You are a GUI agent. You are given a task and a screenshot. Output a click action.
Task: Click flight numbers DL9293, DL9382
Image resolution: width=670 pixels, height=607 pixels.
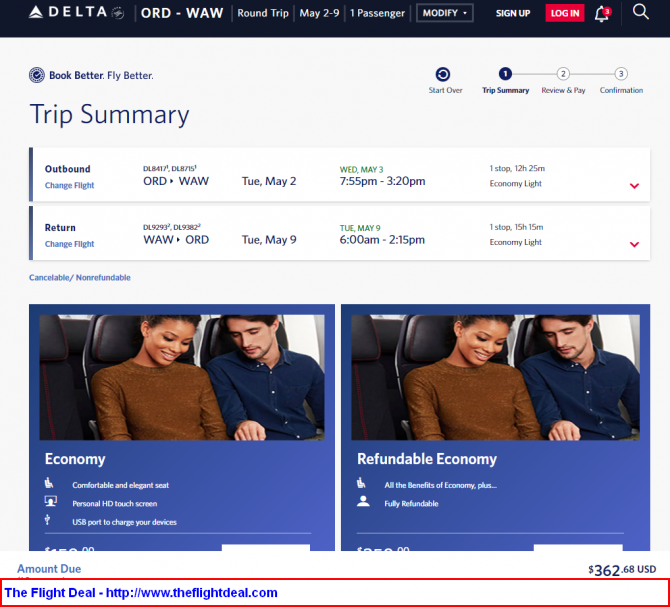click(x=172, y=227)
